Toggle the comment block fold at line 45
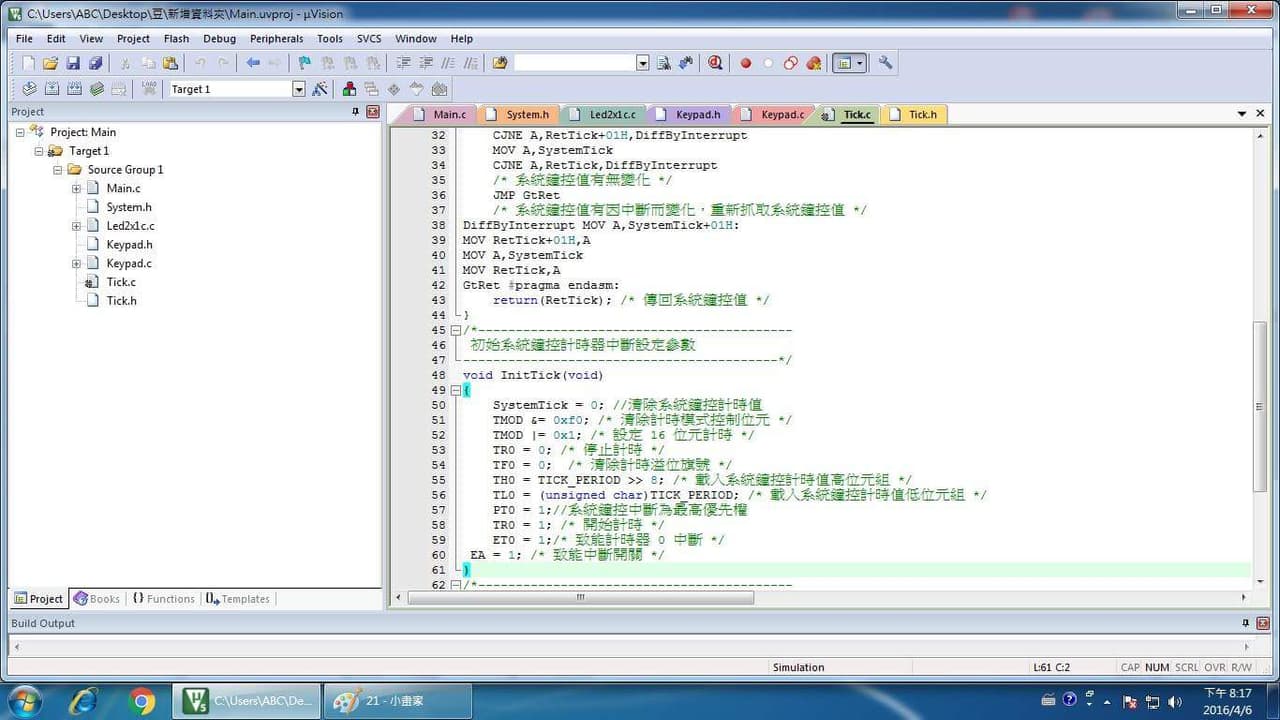This screenshot has width=1280, height=720. coord(456,330)
